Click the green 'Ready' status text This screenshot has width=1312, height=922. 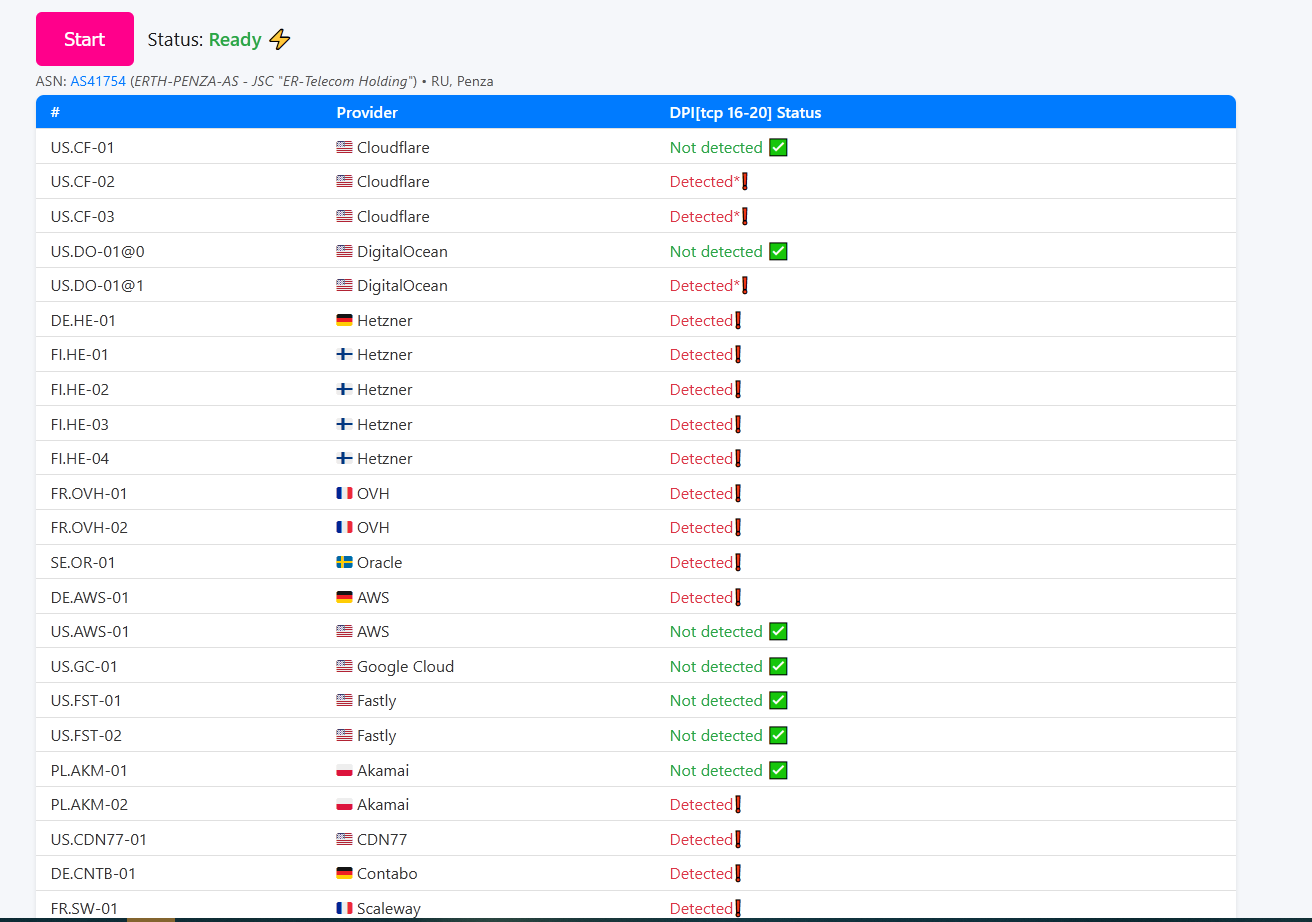pyautogui.click(x=235, y=40)
